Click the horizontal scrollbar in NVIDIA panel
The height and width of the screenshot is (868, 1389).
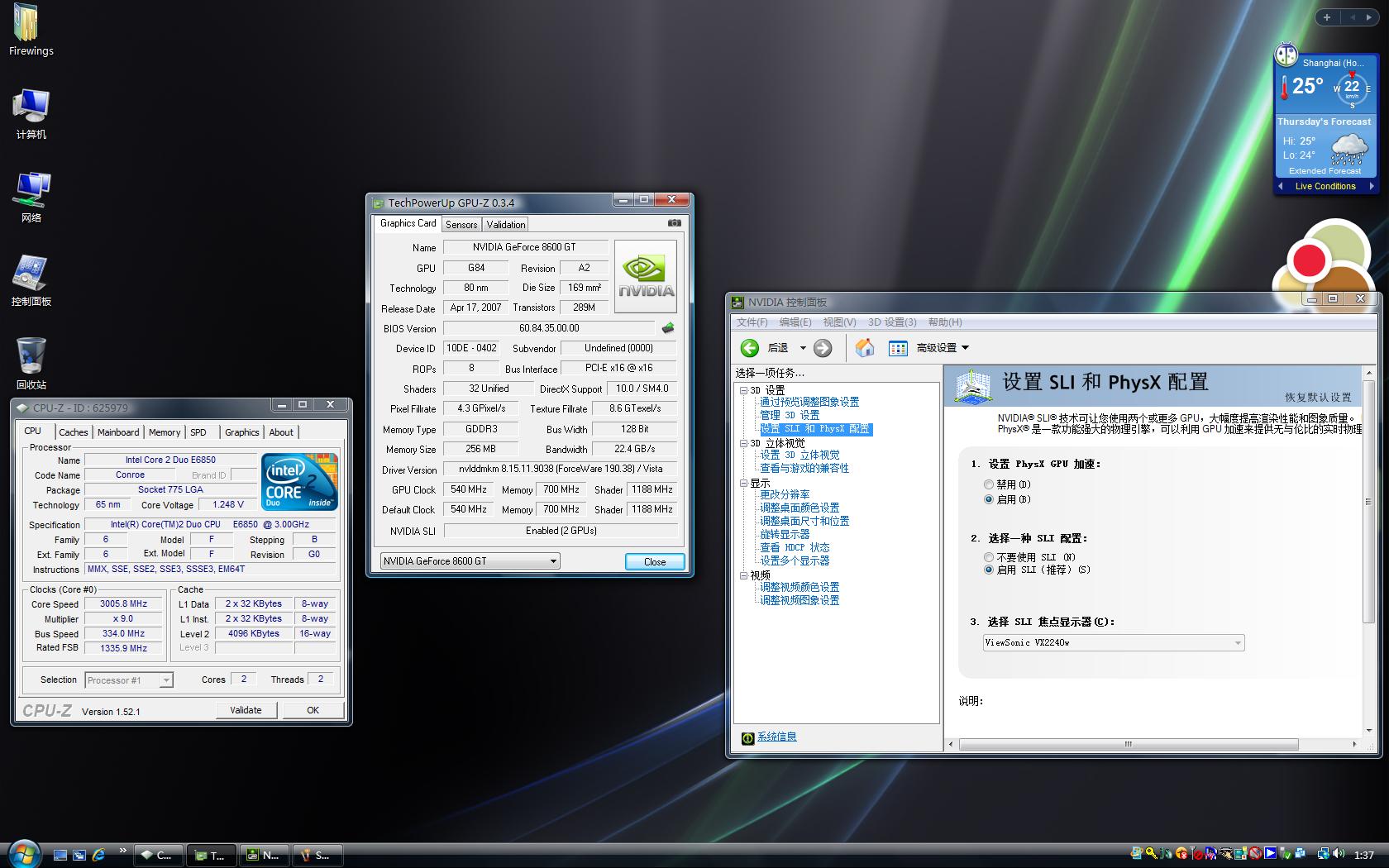coord(1128,745)
